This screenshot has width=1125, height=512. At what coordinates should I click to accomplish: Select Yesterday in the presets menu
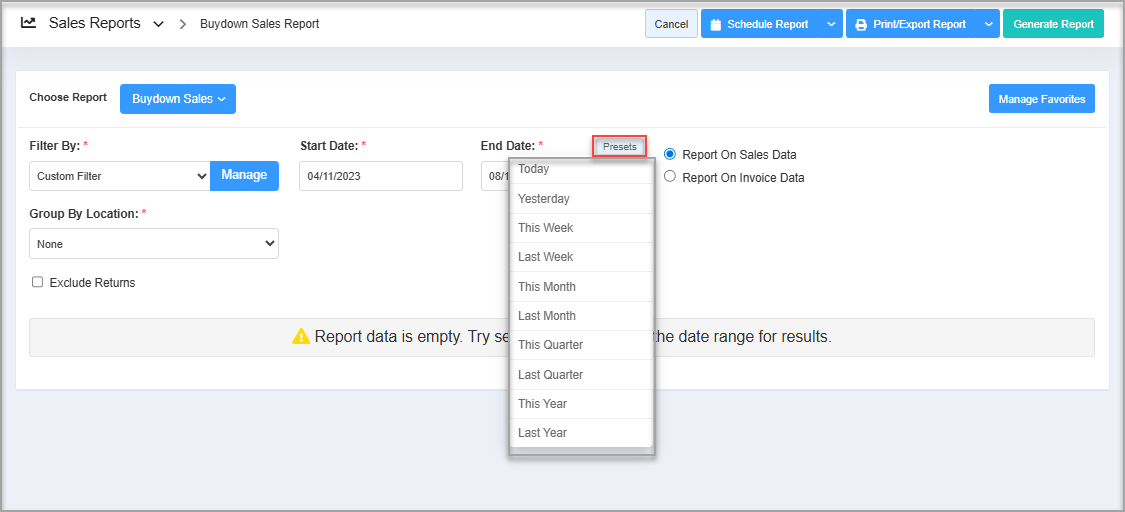click(544, 199)
